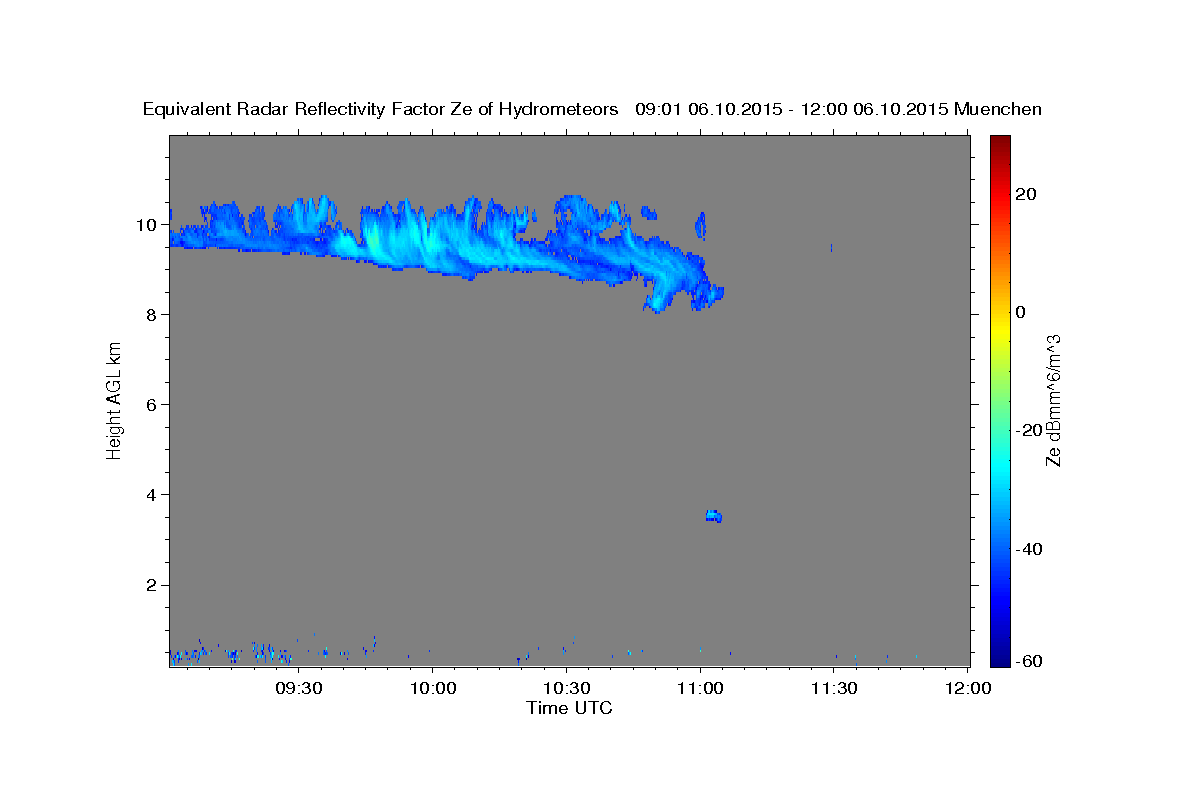The height and width of the screenshot is (800, 1200).
Task: Click the '09:30' time tick label
Action: (298, 688)
